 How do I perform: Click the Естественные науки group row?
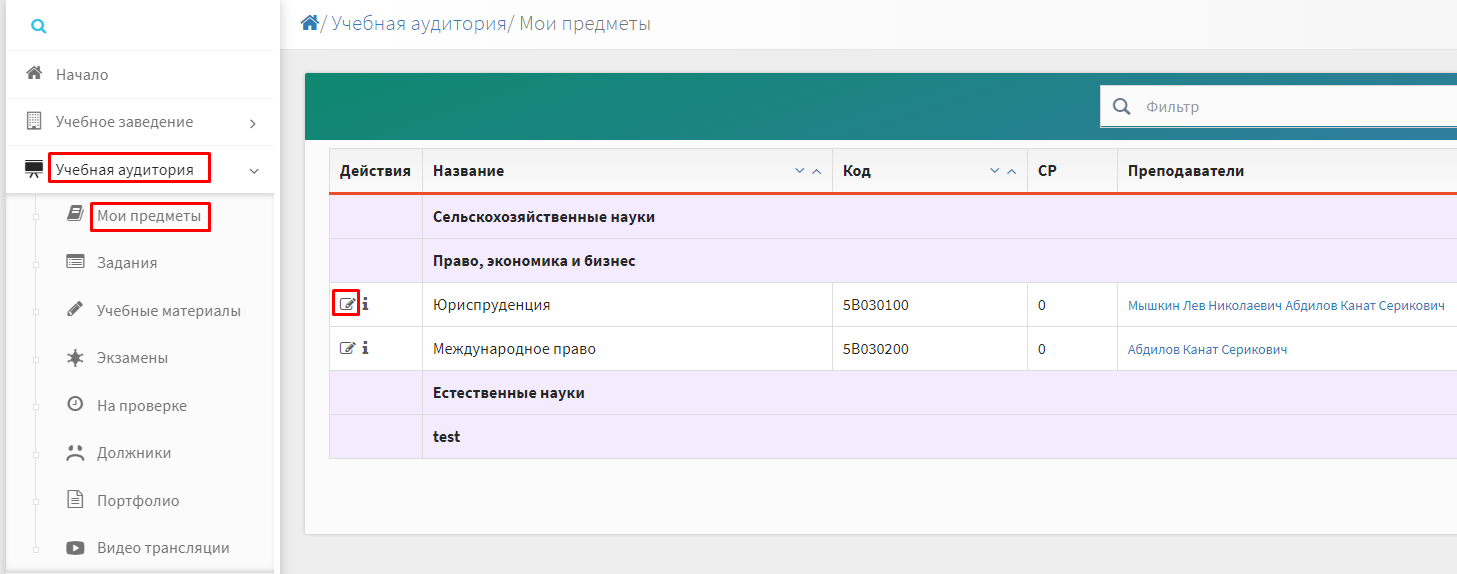coord(893,393)
